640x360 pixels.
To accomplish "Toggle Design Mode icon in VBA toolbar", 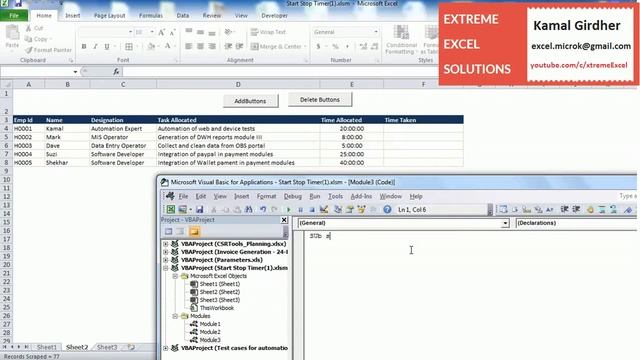I will pos(324,210).
